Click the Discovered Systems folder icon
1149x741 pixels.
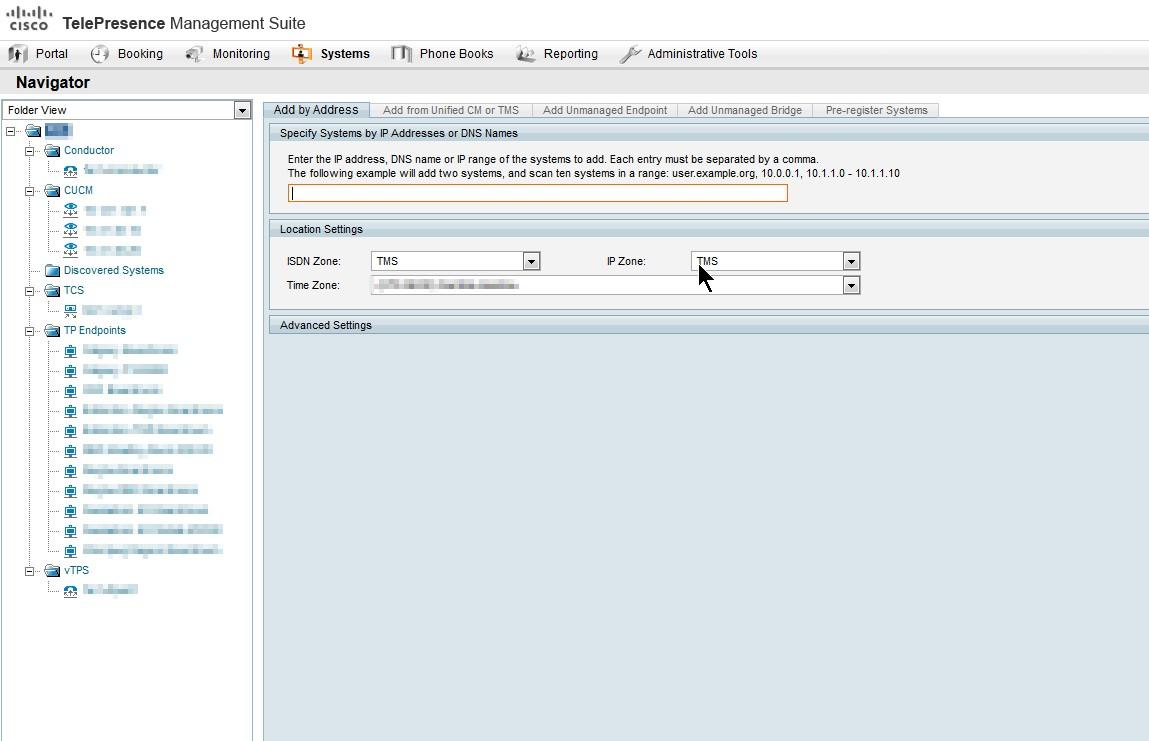tap(52, 270)
